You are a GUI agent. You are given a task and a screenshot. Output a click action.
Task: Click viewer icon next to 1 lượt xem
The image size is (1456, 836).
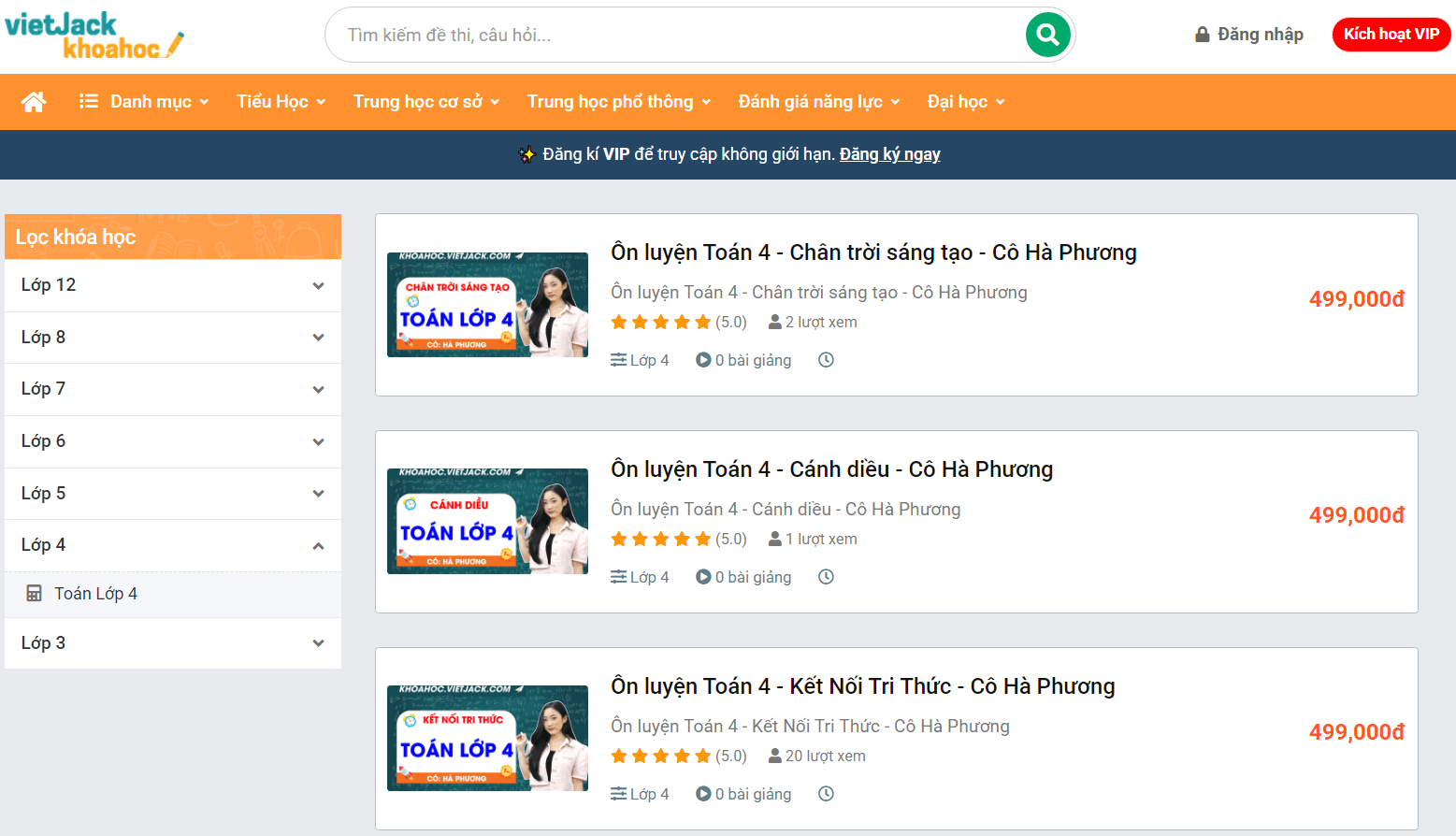coord(775,539)
